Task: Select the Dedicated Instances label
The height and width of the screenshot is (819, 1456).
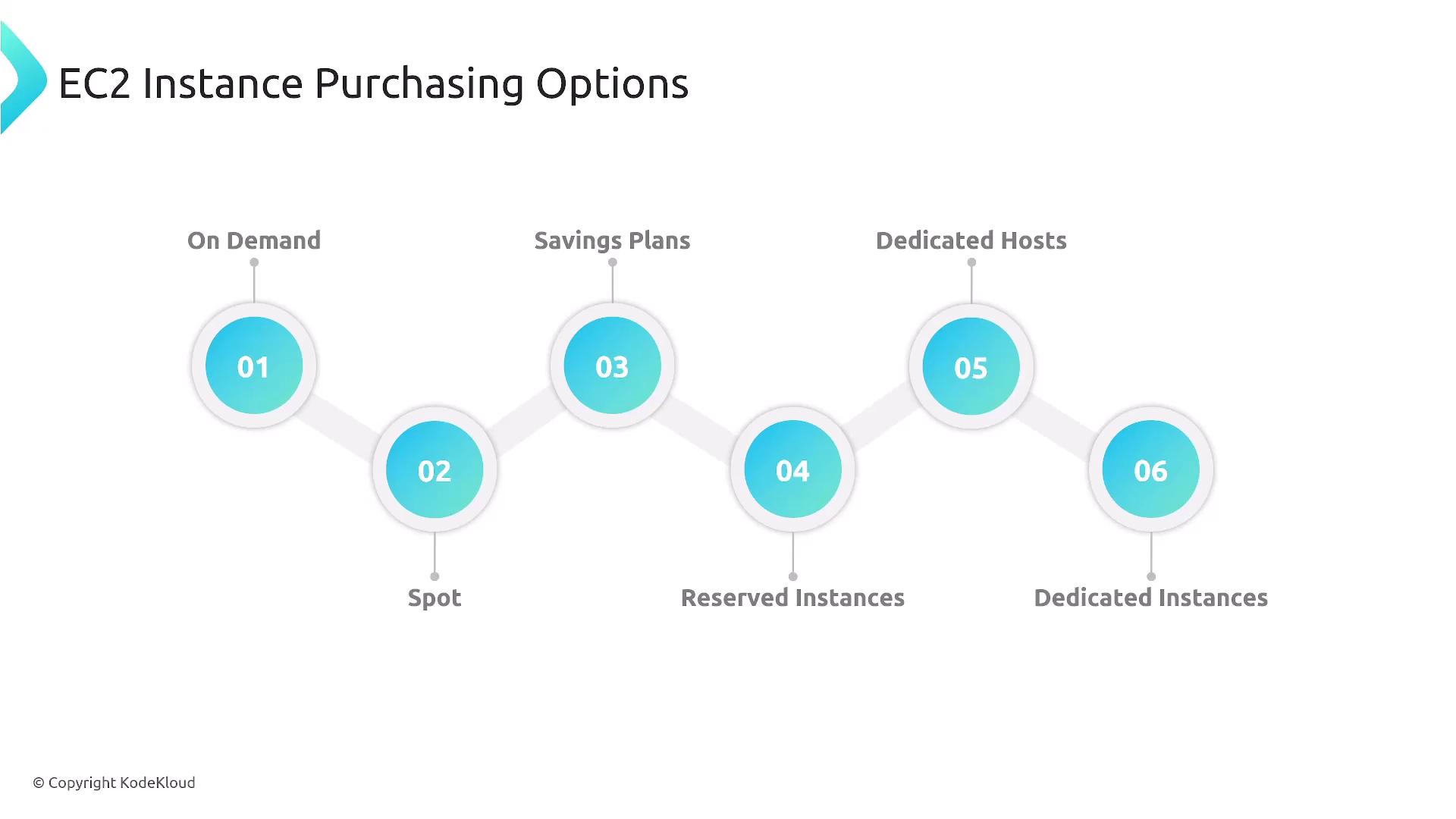Action: (1150, 598)
